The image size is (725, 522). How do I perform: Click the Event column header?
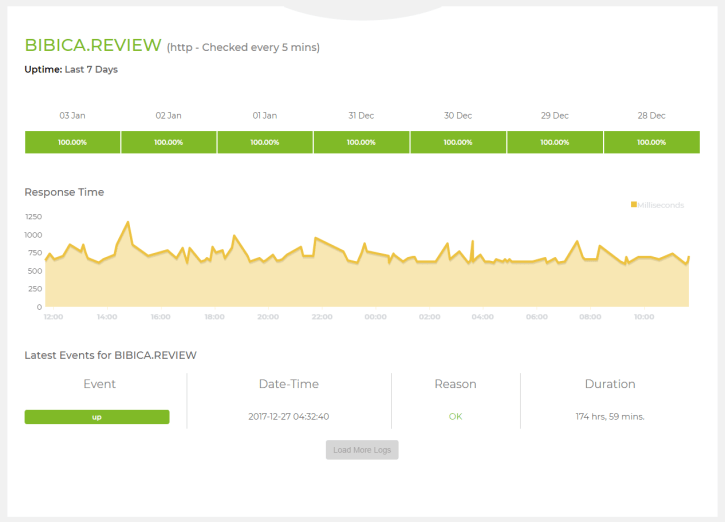coord(99,384)
